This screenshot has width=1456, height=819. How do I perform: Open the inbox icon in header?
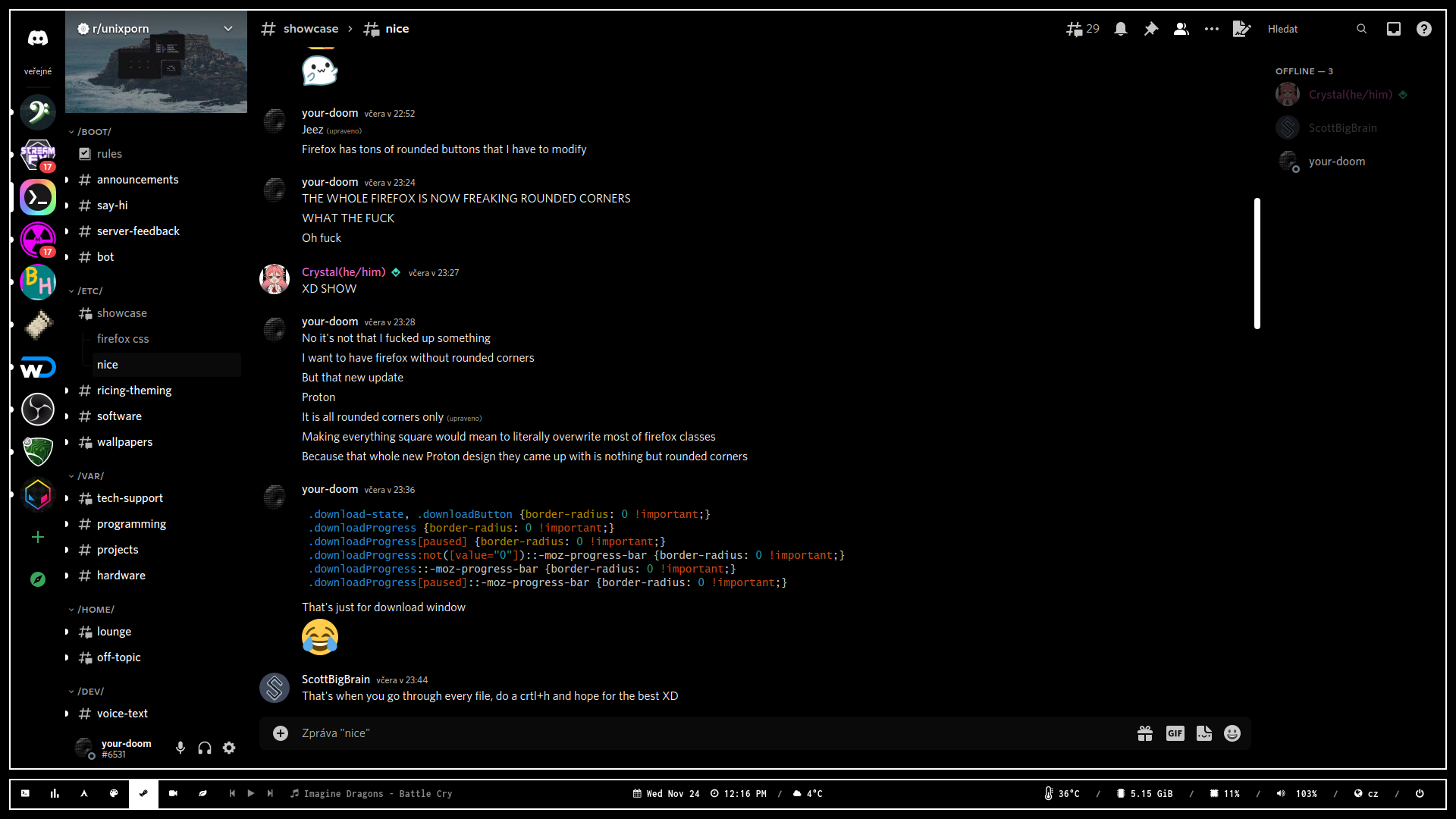pyautogui.click(x=1394, y=29)
